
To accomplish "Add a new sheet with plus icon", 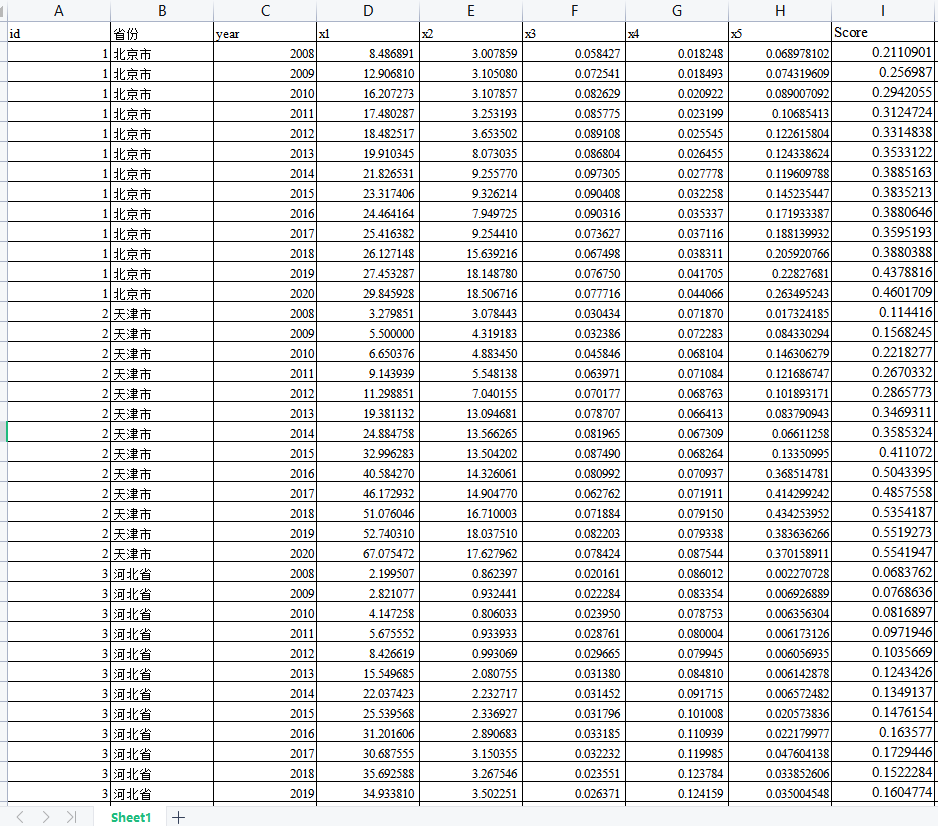I will (179, 817).
